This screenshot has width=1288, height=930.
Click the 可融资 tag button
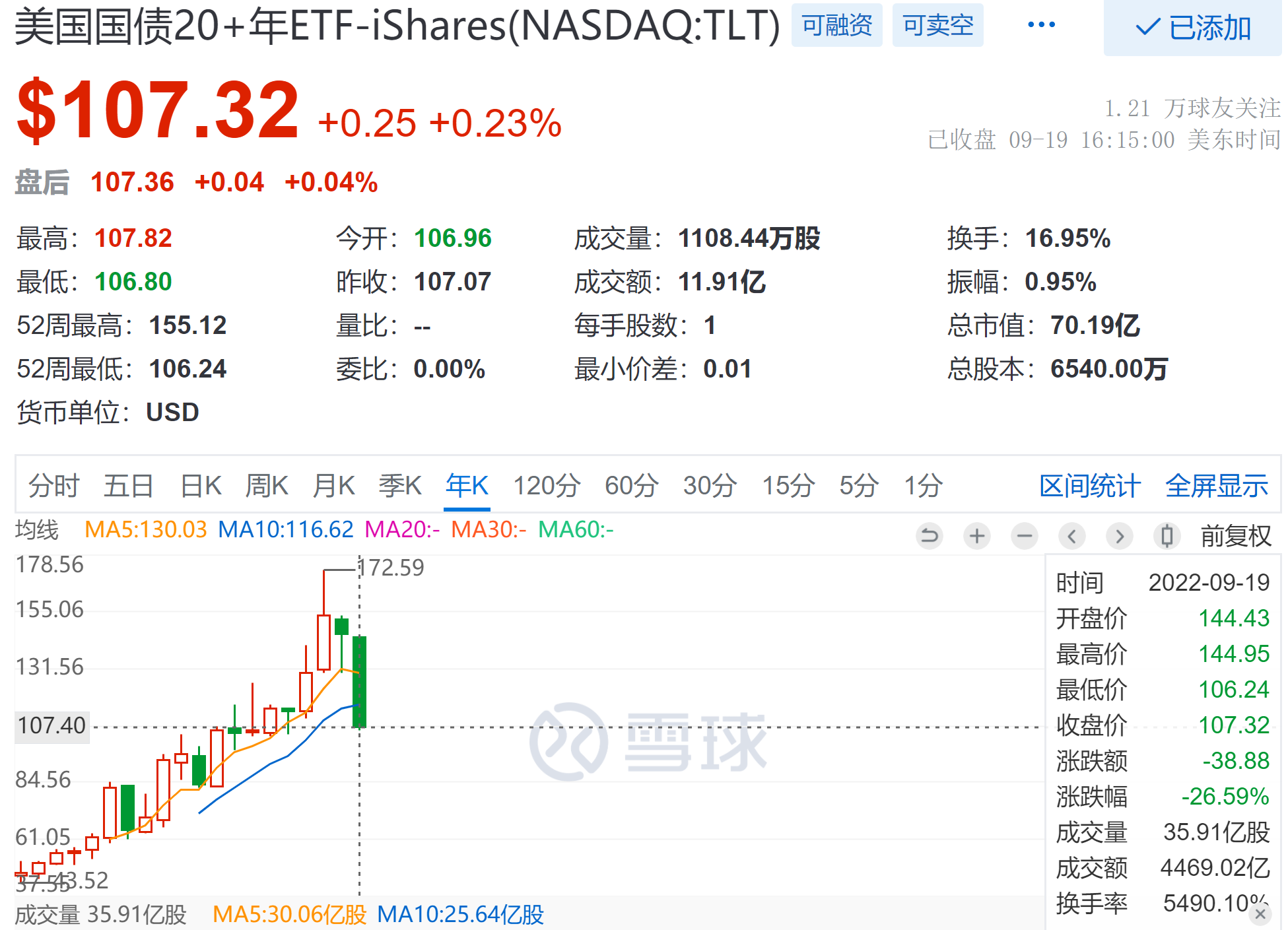tap(836, 25)
